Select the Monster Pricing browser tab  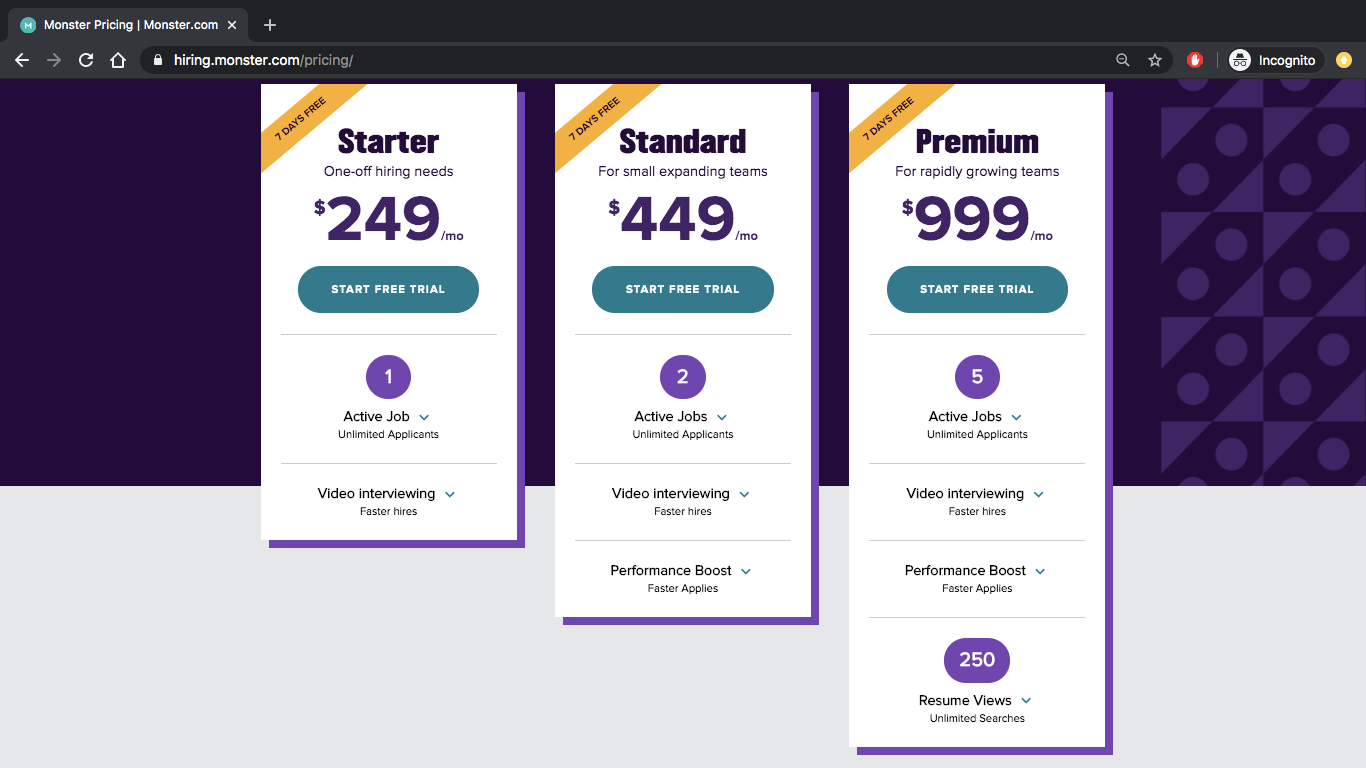click(x=128, y=25)
